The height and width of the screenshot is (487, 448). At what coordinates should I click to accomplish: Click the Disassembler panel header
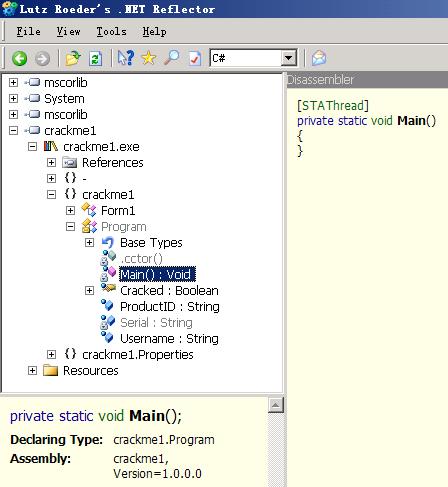click(x=367, y=80)
